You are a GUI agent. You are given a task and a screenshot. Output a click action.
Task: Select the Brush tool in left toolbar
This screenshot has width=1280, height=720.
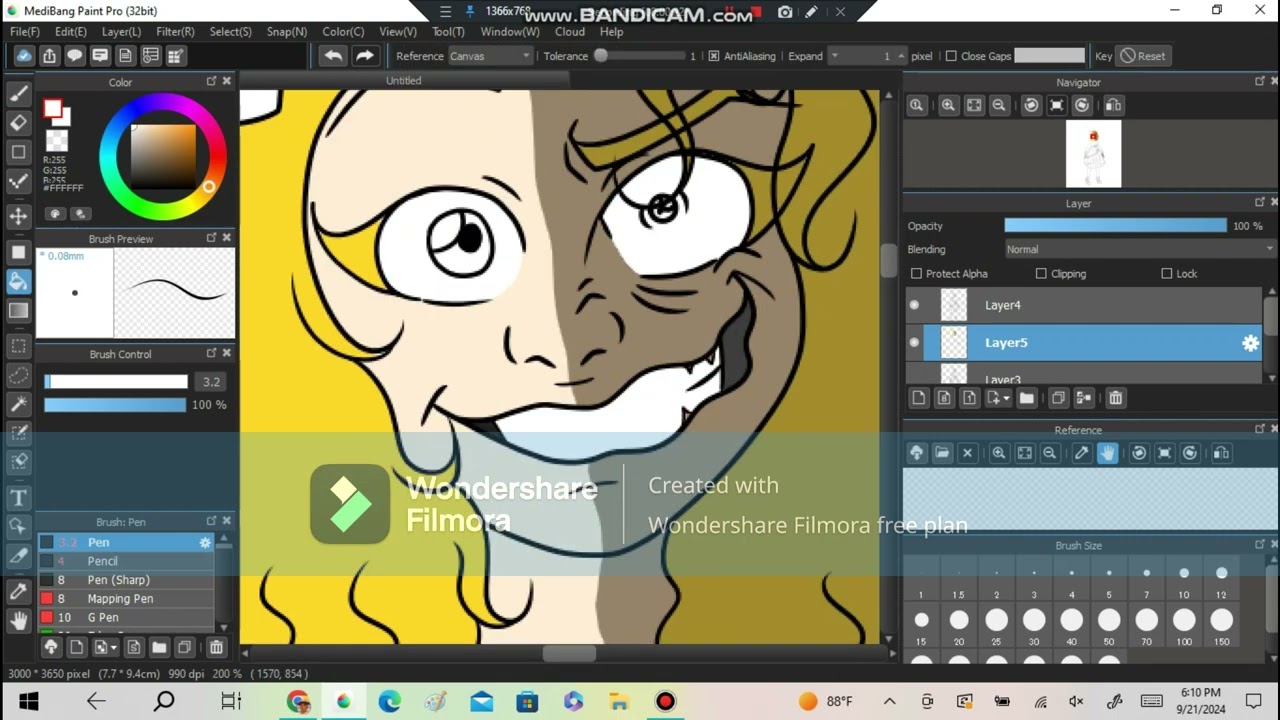pyautogui.click(x=18, y=94)
